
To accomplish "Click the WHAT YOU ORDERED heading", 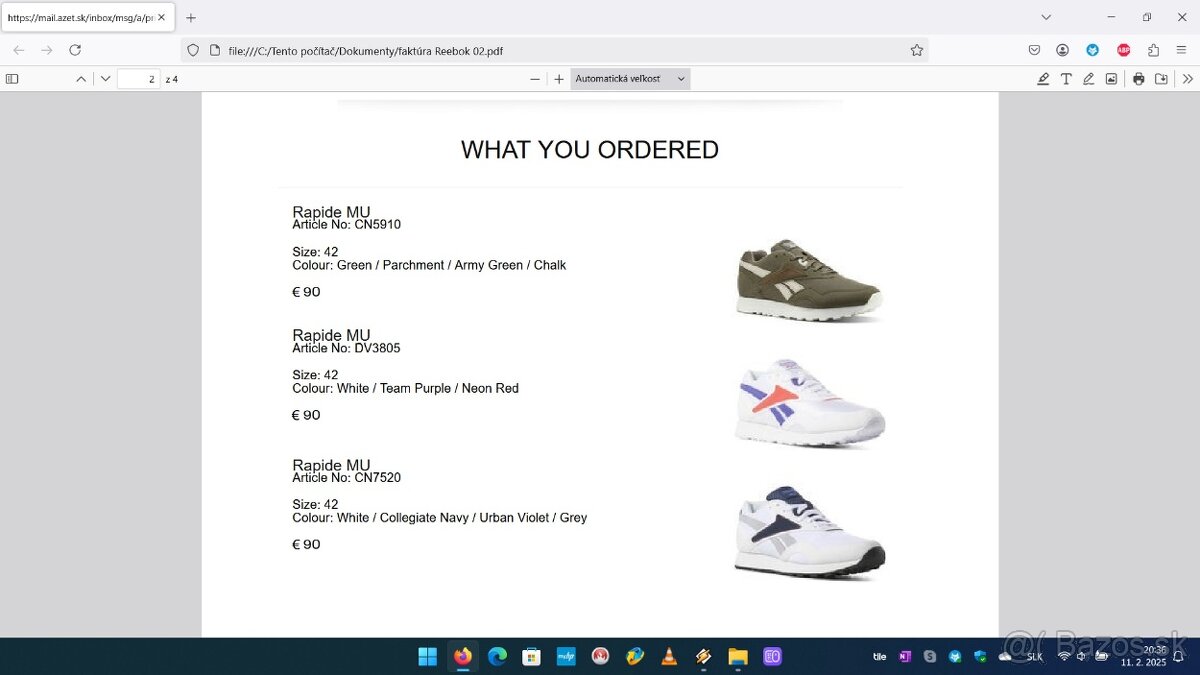I will (x=590, y=150).
